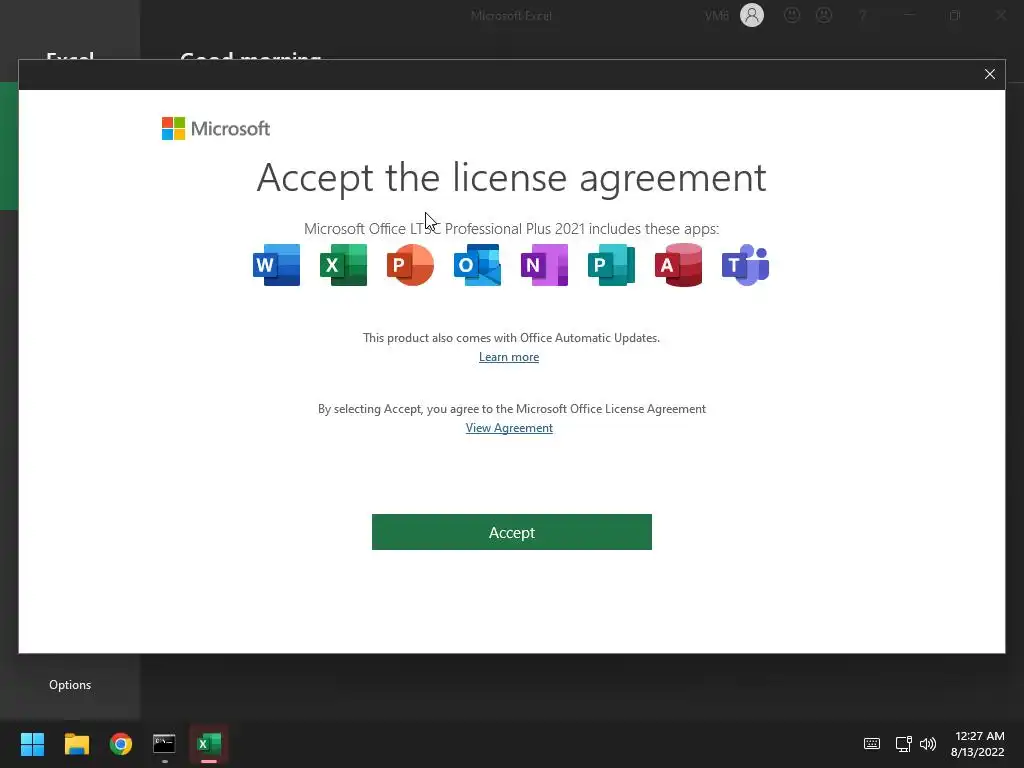The width and height of the screenshot is (1024, 768).
Task: Click the 'By selecting Accept' sentence
Action: [x=511, y=409]
